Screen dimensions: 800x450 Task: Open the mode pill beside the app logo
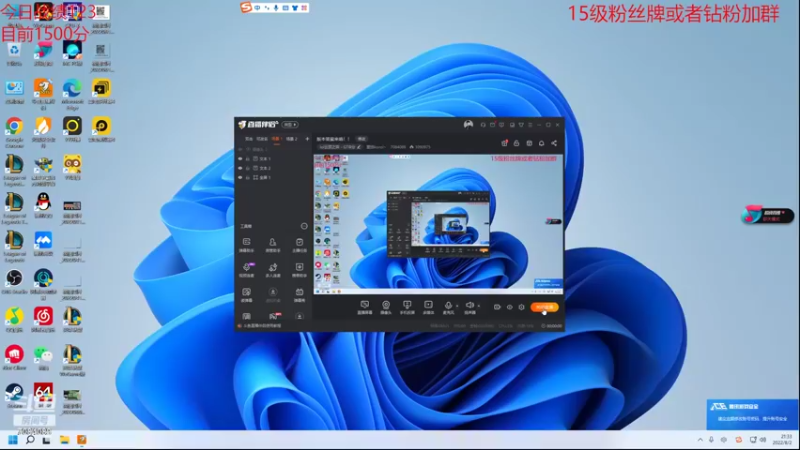(290, 124)
